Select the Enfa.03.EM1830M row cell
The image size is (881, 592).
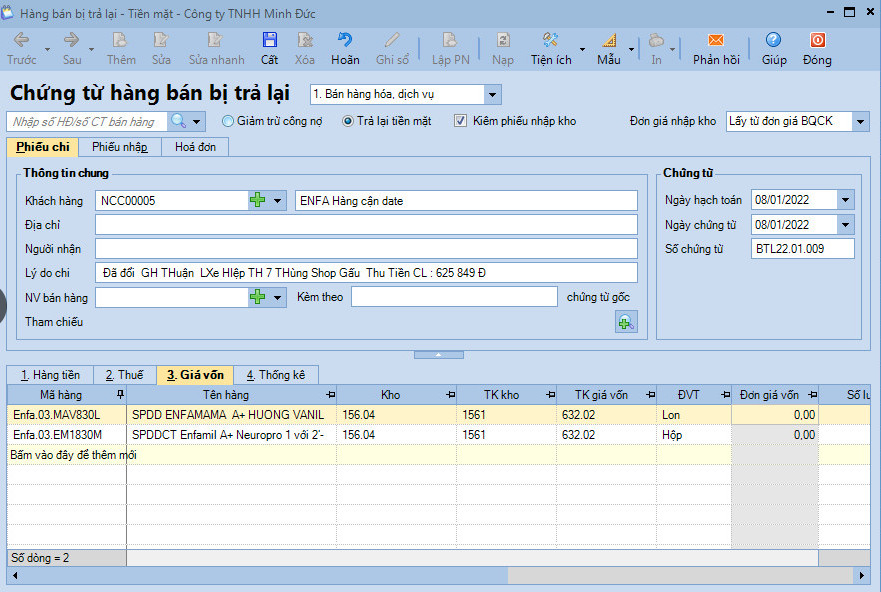click(x=67, y=435)
